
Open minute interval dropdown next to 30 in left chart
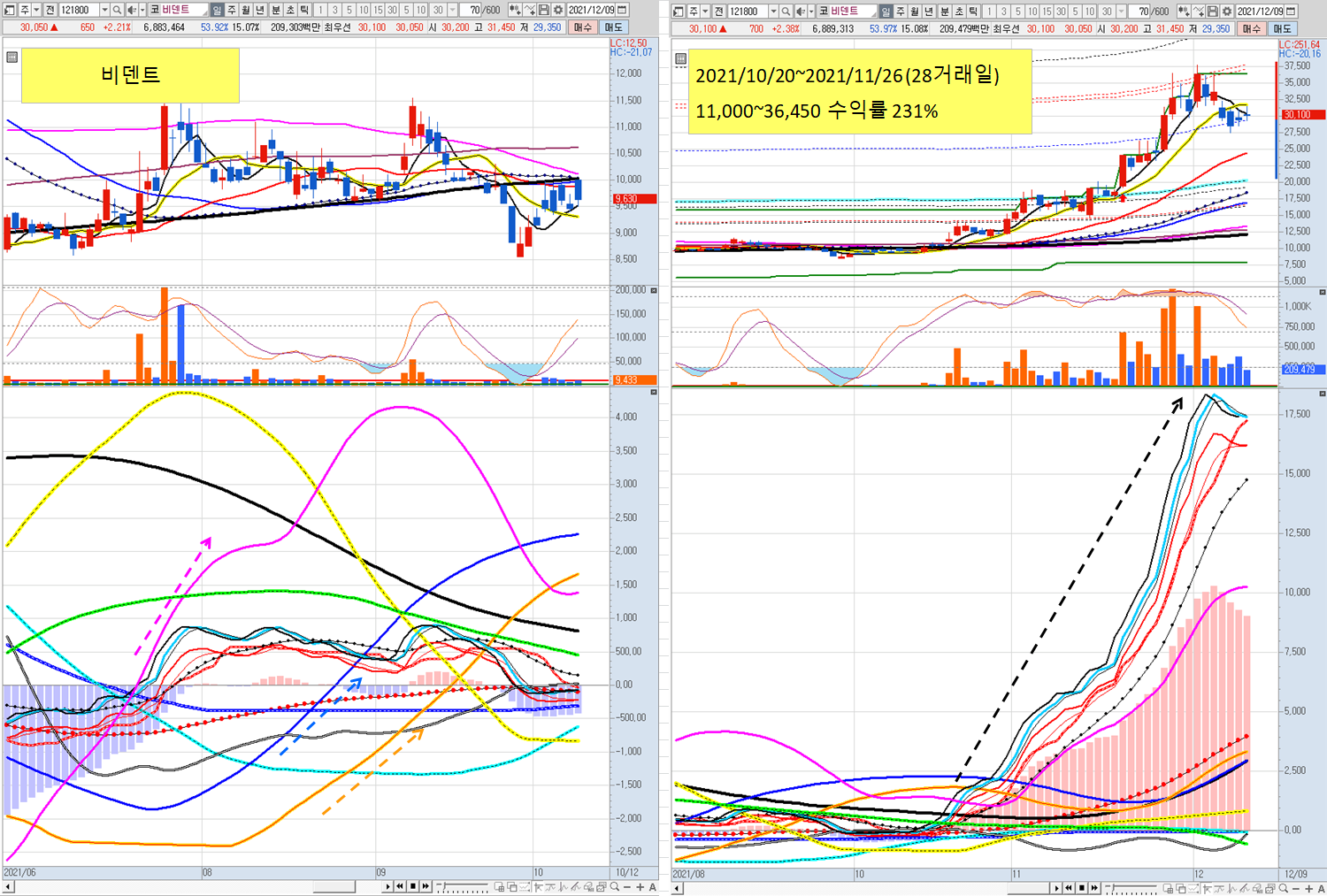tap(452, 10)
